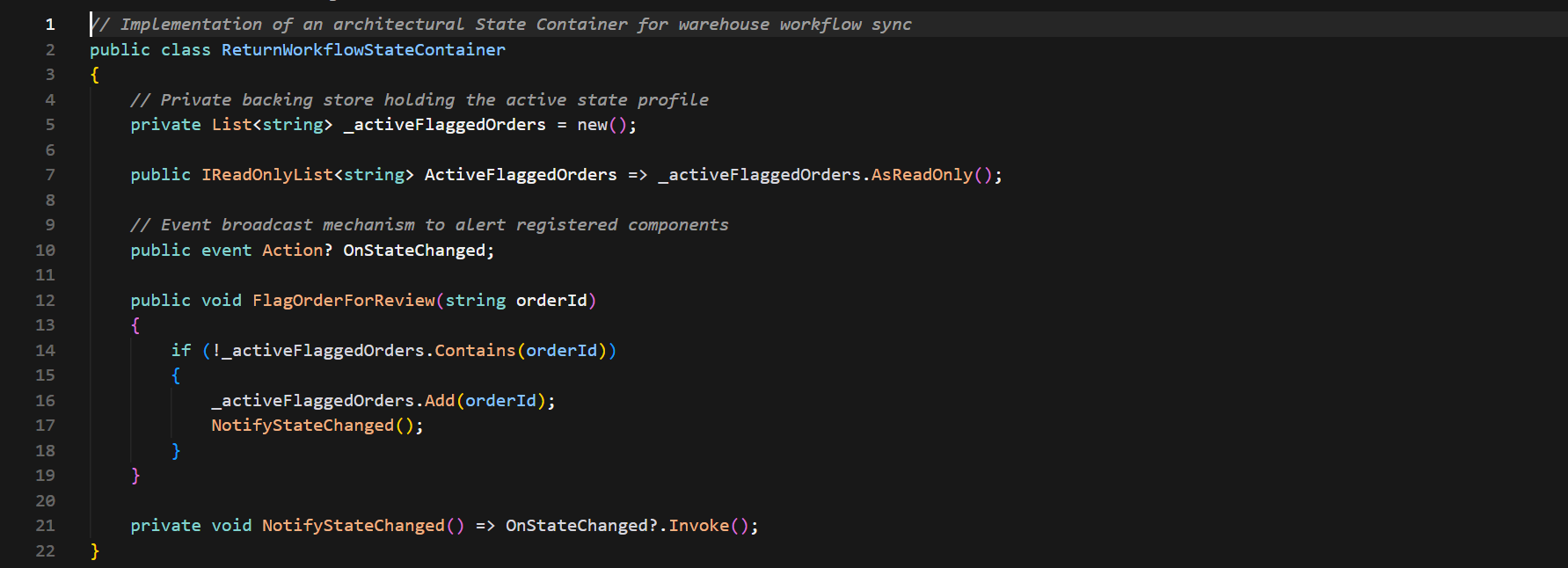Select the ReturnWorkflowStateContainer class name
This screenshot has height=568, width=1568.
(363, 50)
